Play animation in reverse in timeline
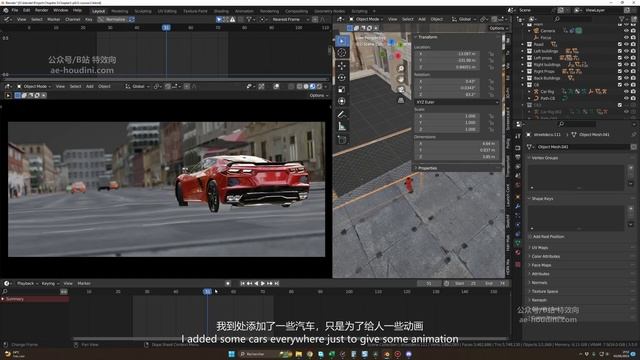640x360 pixels. pos(256,283)
